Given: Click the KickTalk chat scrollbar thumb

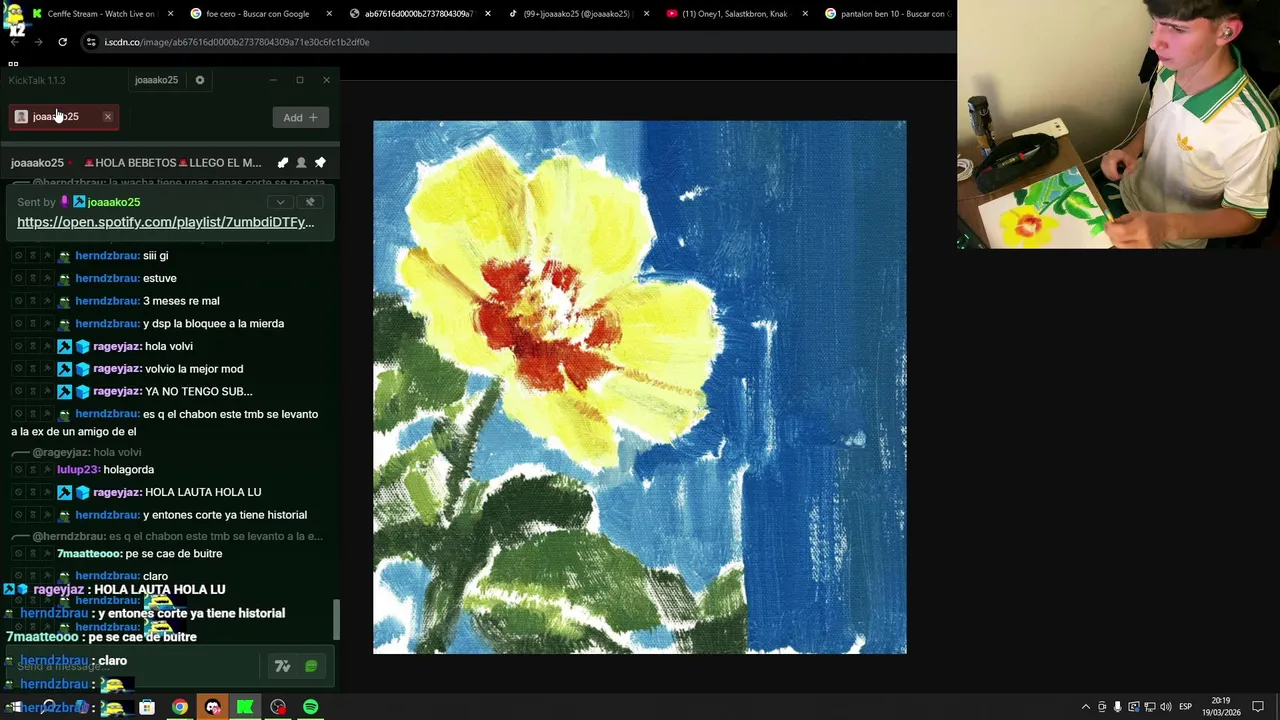Looking at the screenshot, I should pyautogui.click(x=336, y=620).
